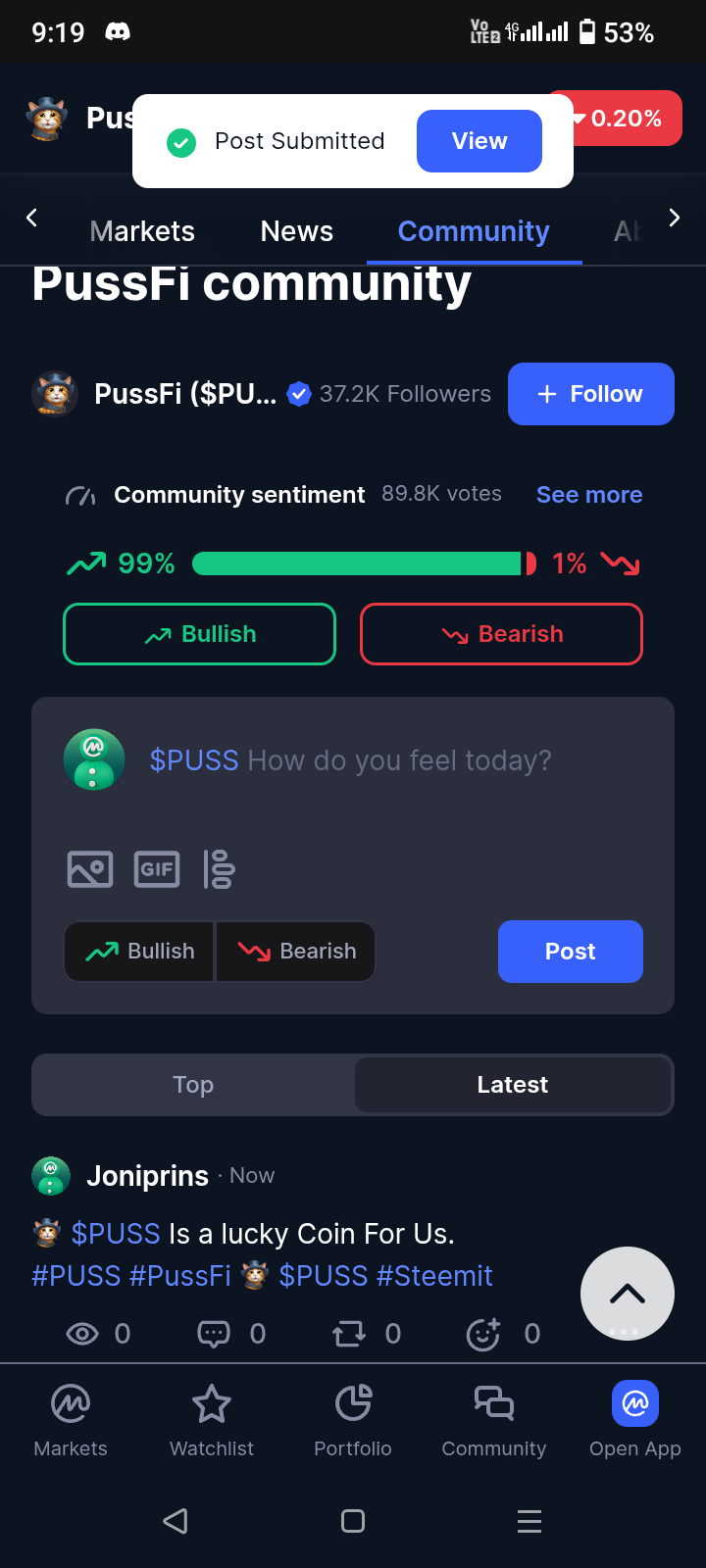The image size is (706, 1568).
Task: Repost the Joniprins post
Action: coord(349,1333)
